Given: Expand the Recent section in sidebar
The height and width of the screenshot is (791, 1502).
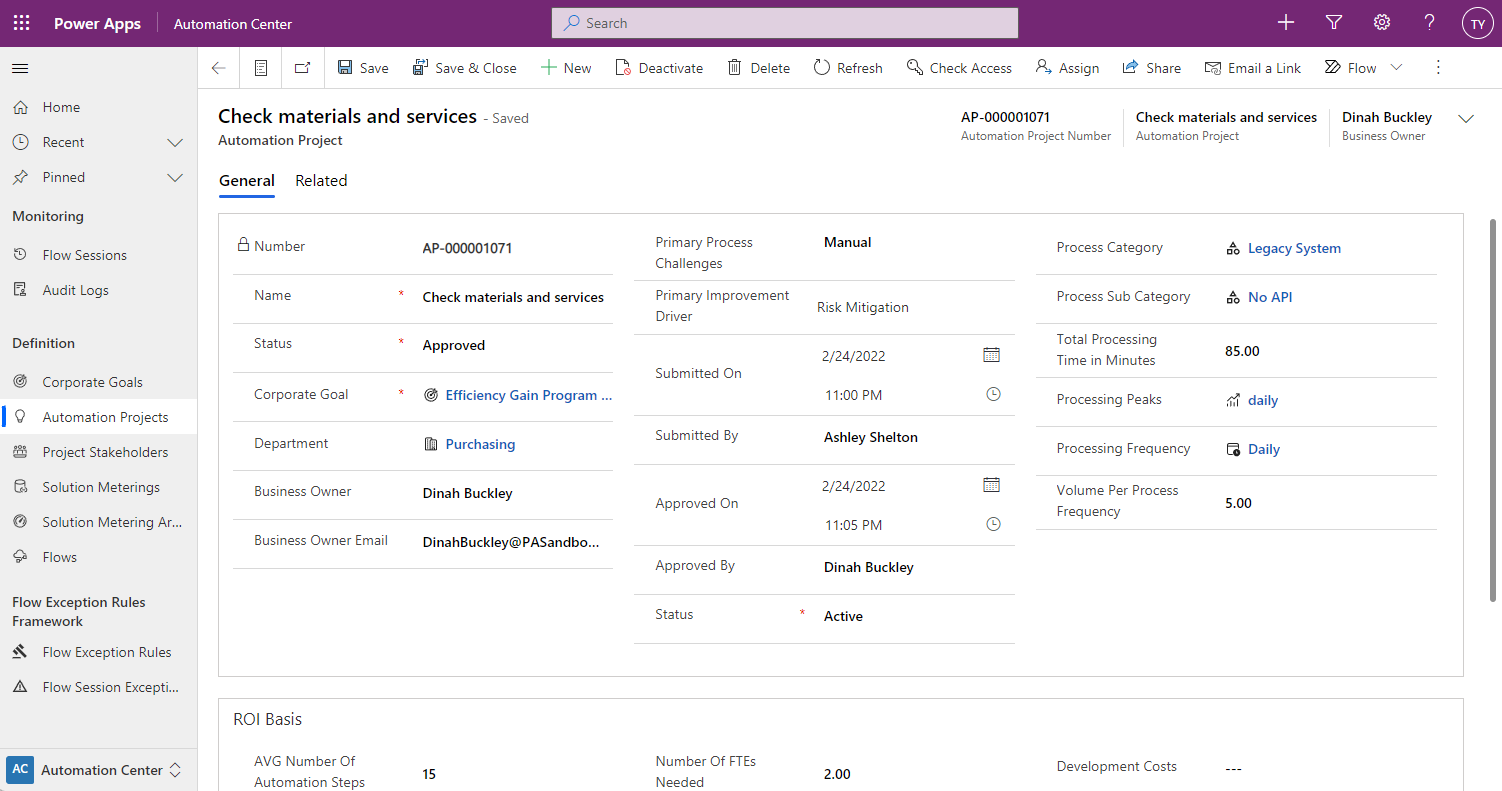Looking at the screenshot, I should pyautogui.click(x=175, y=142).
